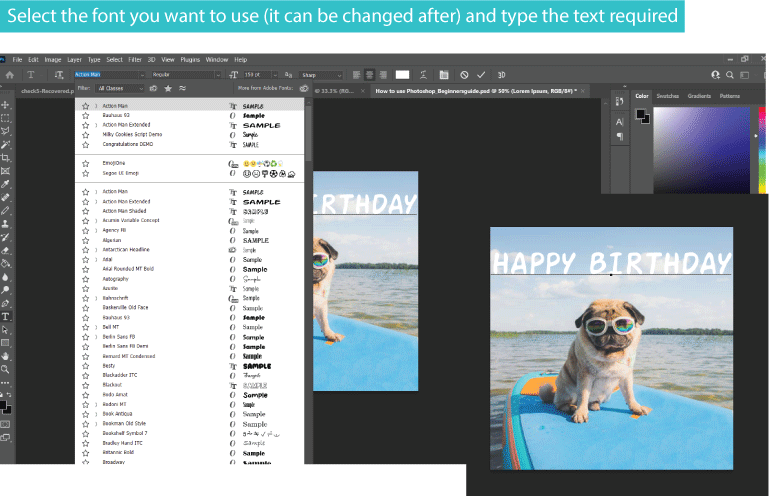Screen dimensions: 769x496
Task: Click the center text alignment icon
Action: (370, 74)
